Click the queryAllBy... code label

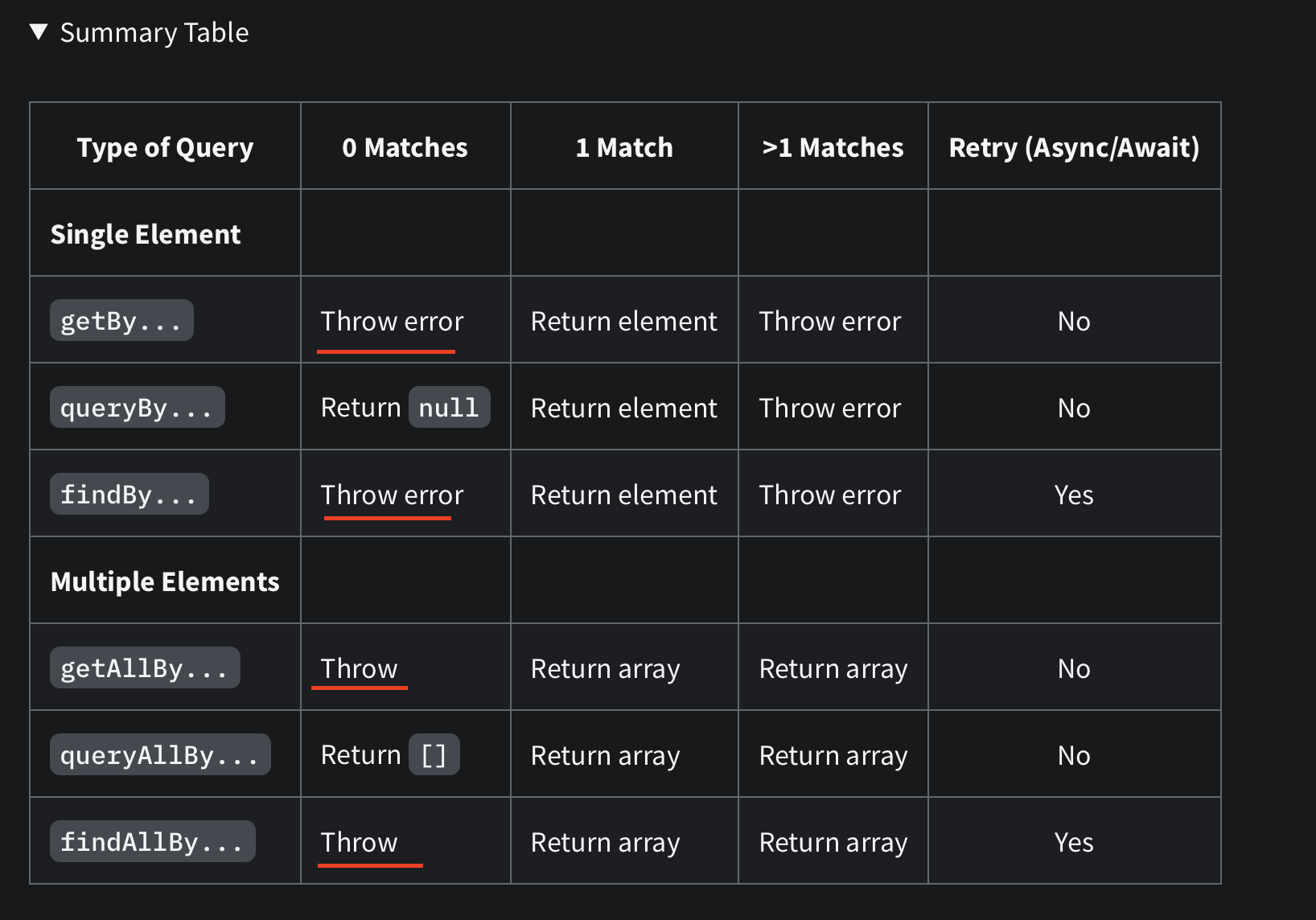click(x=160, y=754)
